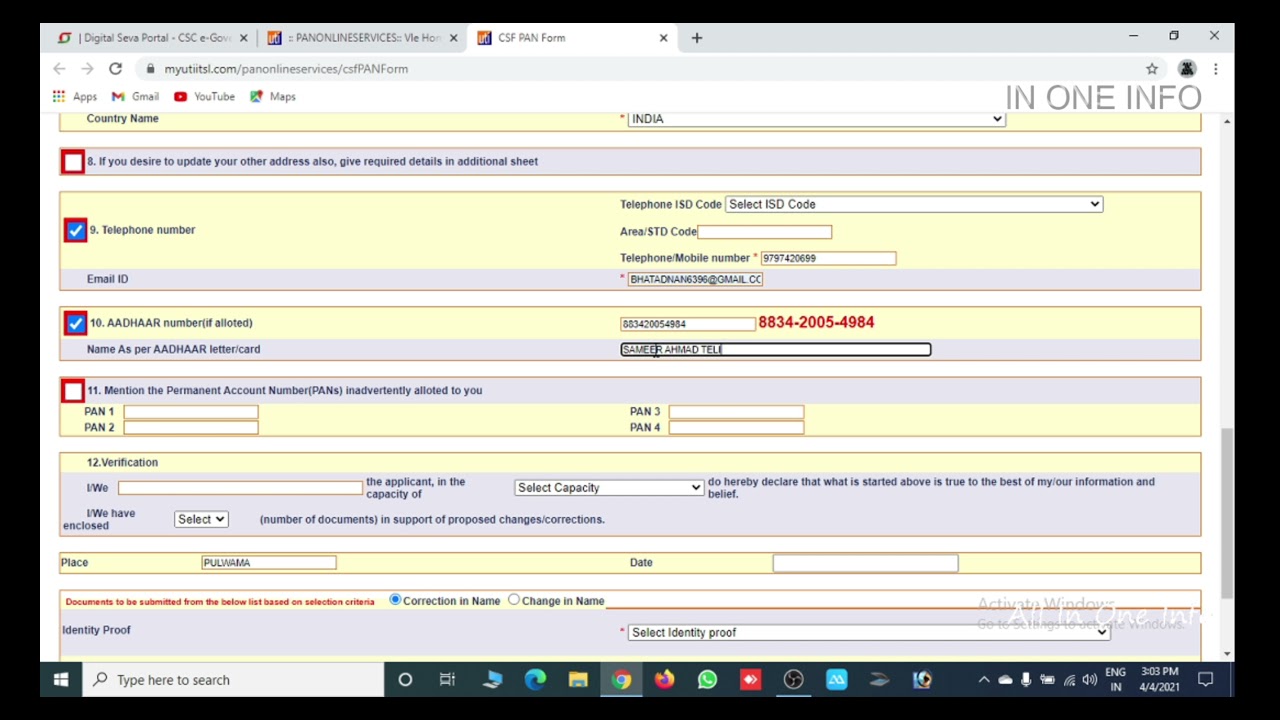Open the clock showing 3:03 PM

click(x=1159, y=680)
